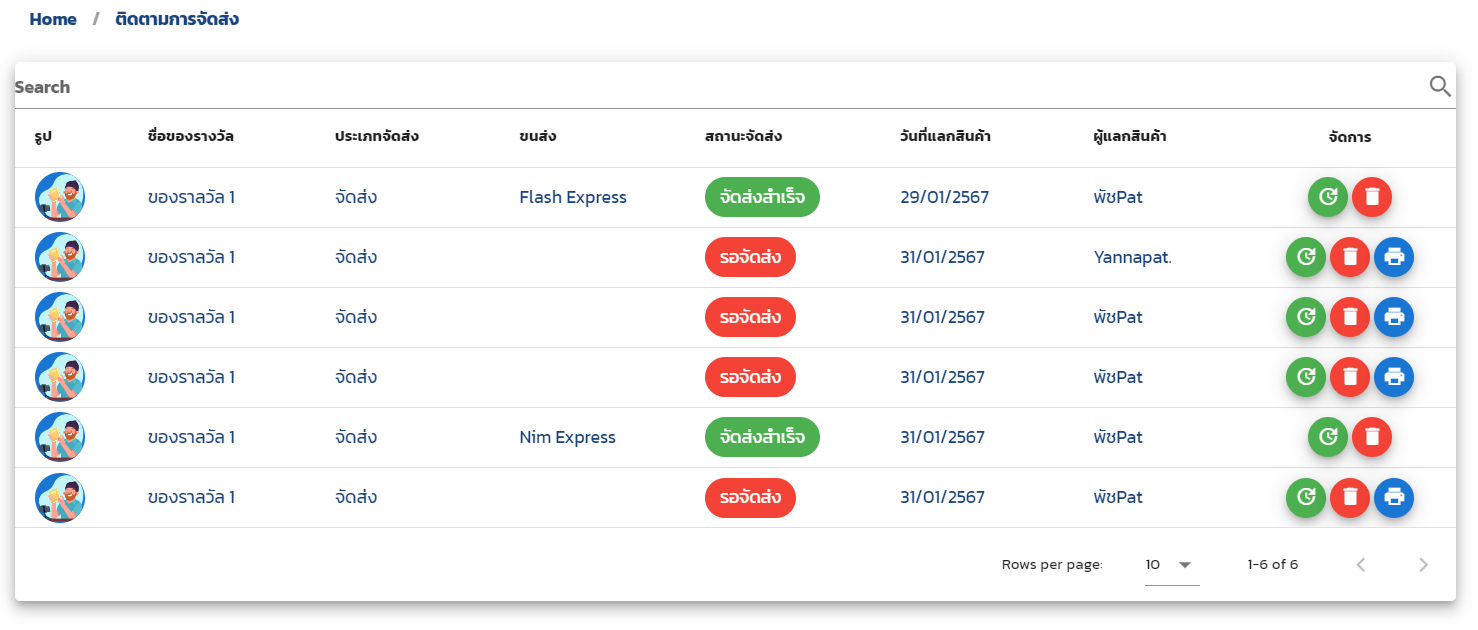Print the shipping label for Yannapat's row

(1394, 257)
